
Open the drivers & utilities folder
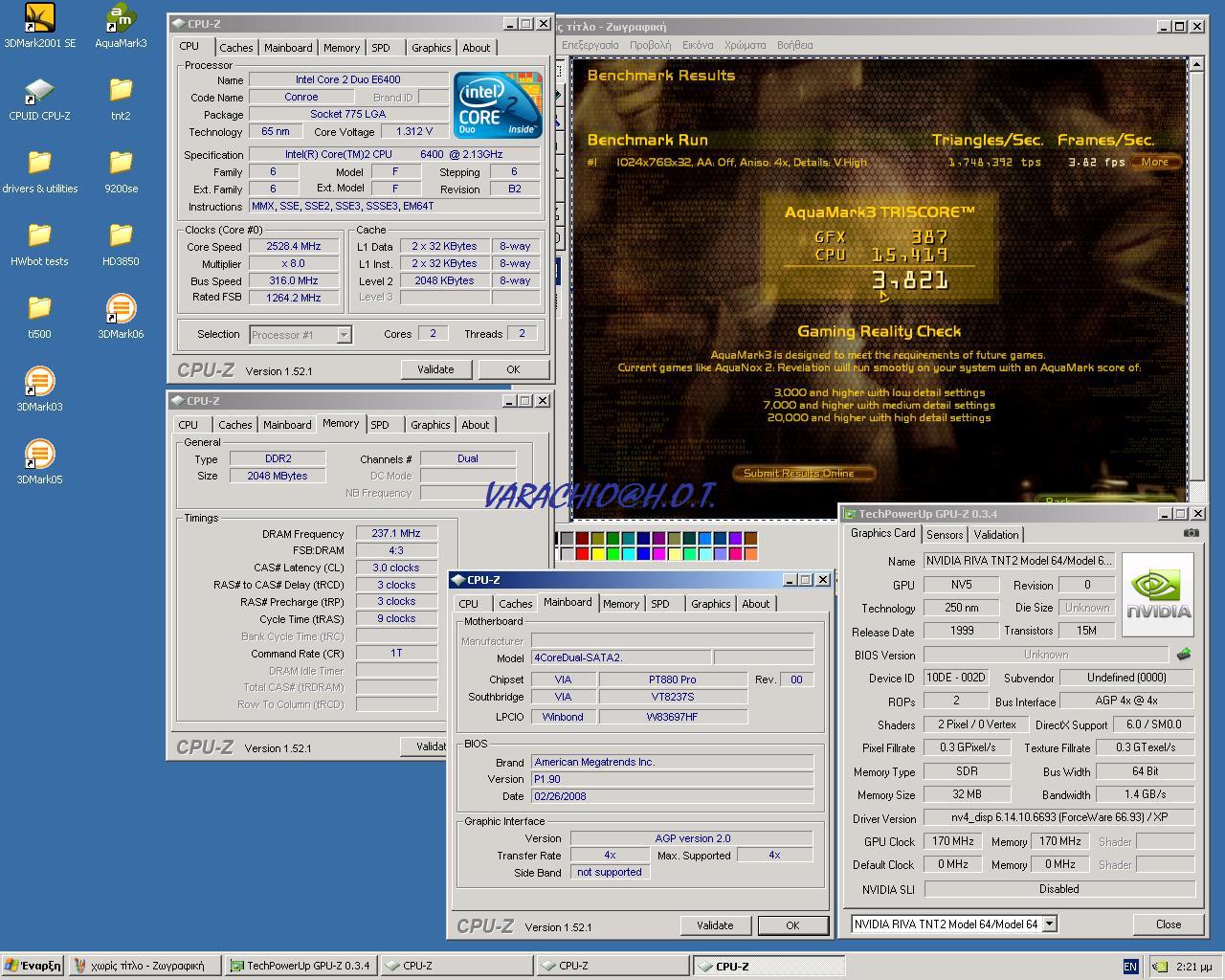39,171
